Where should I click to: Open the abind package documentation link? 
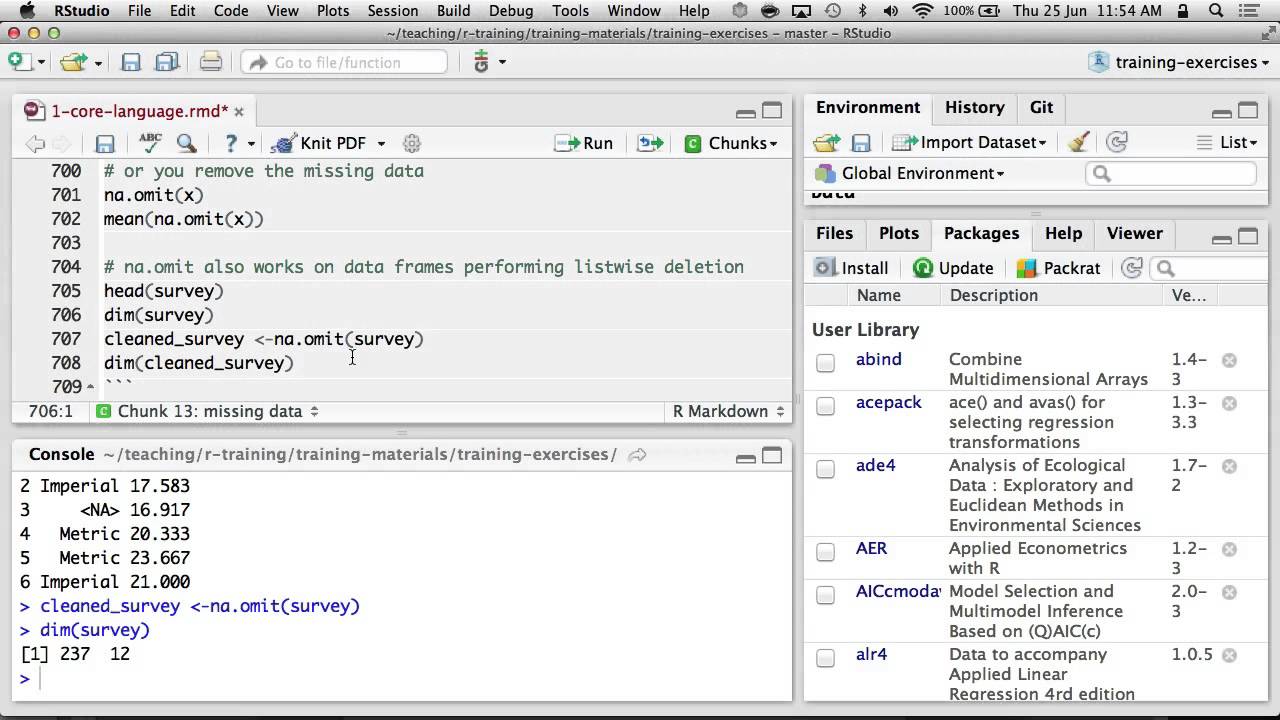(x=878, y=359)
